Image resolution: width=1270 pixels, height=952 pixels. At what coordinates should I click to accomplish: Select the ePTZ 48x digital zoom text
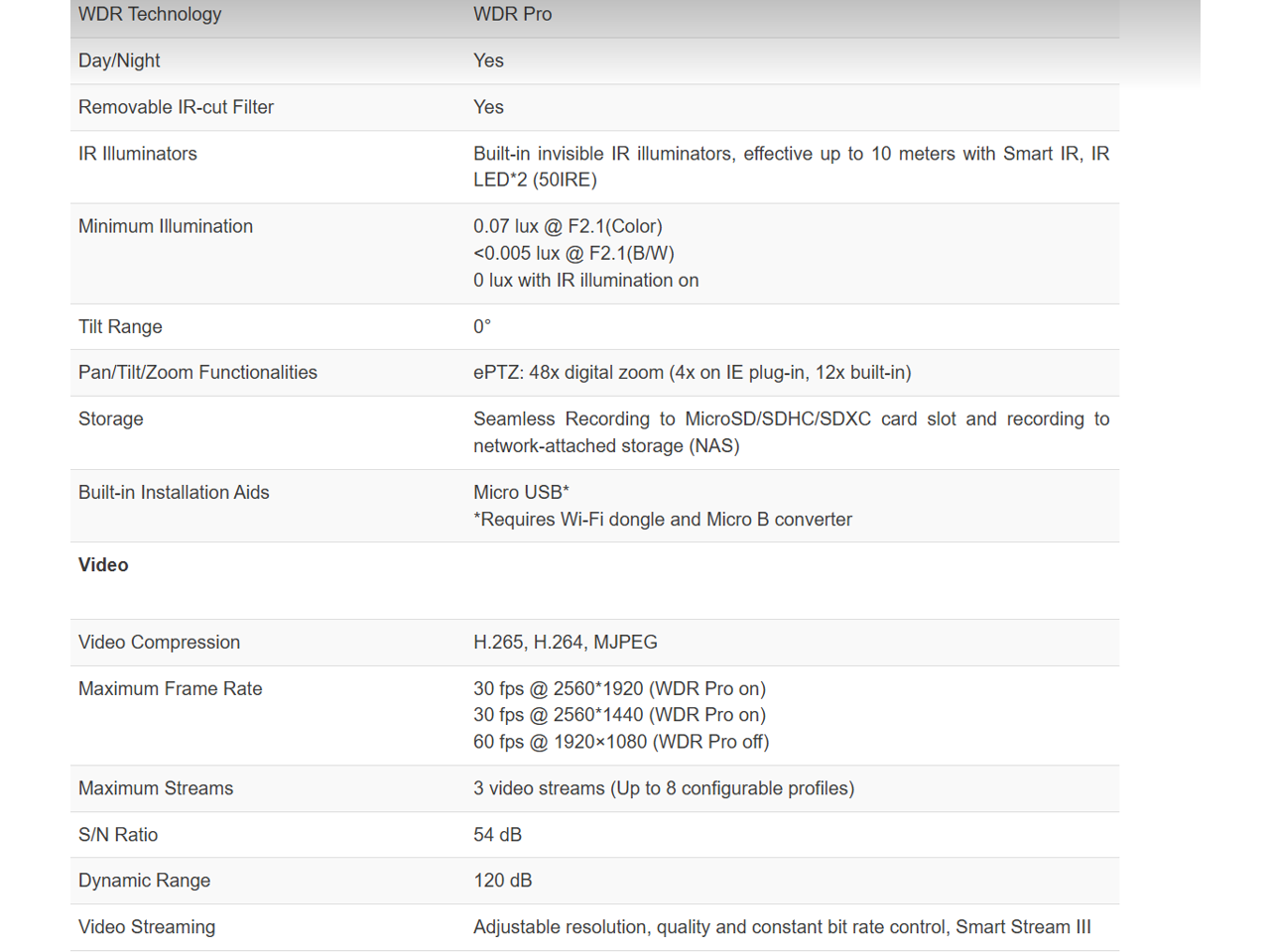pos(692,373)
